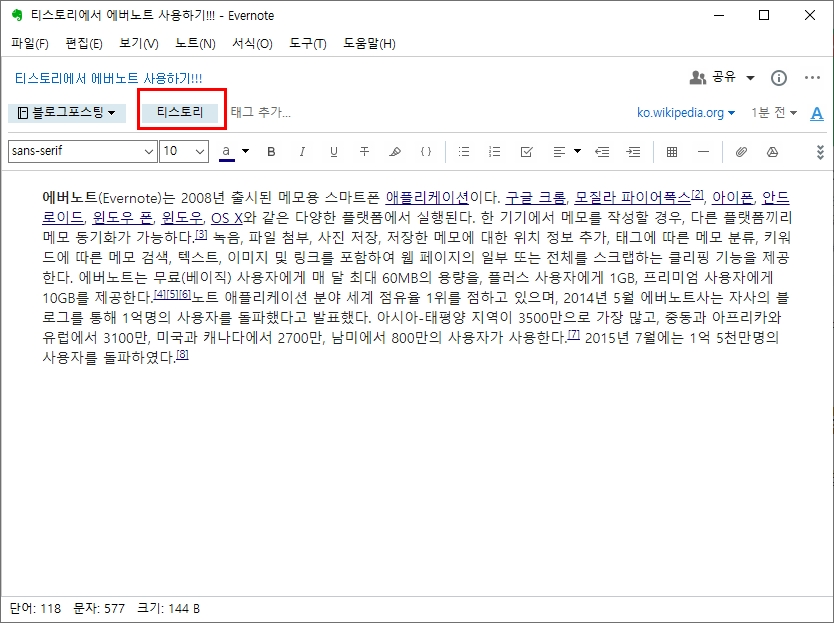The height and width of the screenshot is (623, 834).
Task: Apply strikethrough formatting
Action: (x=364, y=152)
